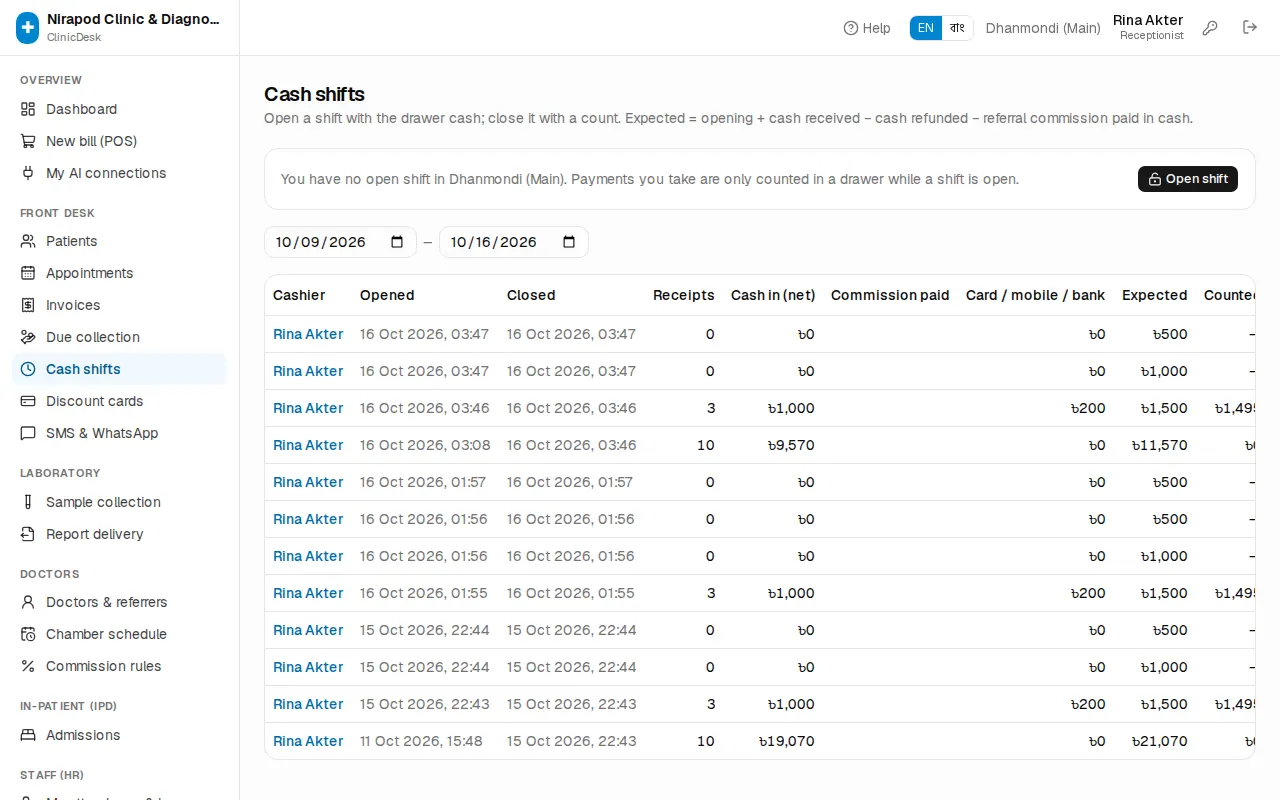Click the Commission rules percent icon

pyautogui.click(x=28, y=666)
